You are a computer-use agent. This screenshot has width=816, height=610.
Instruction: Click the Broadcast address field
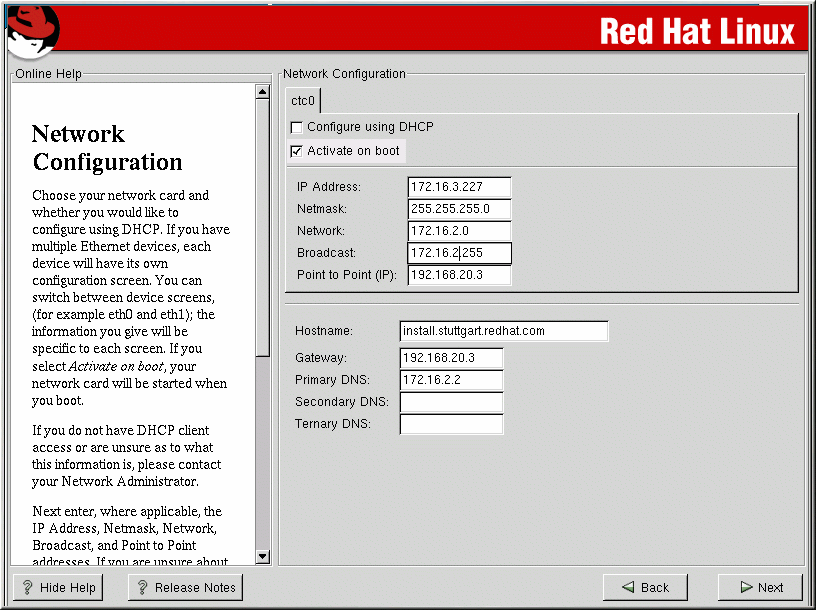459,253
